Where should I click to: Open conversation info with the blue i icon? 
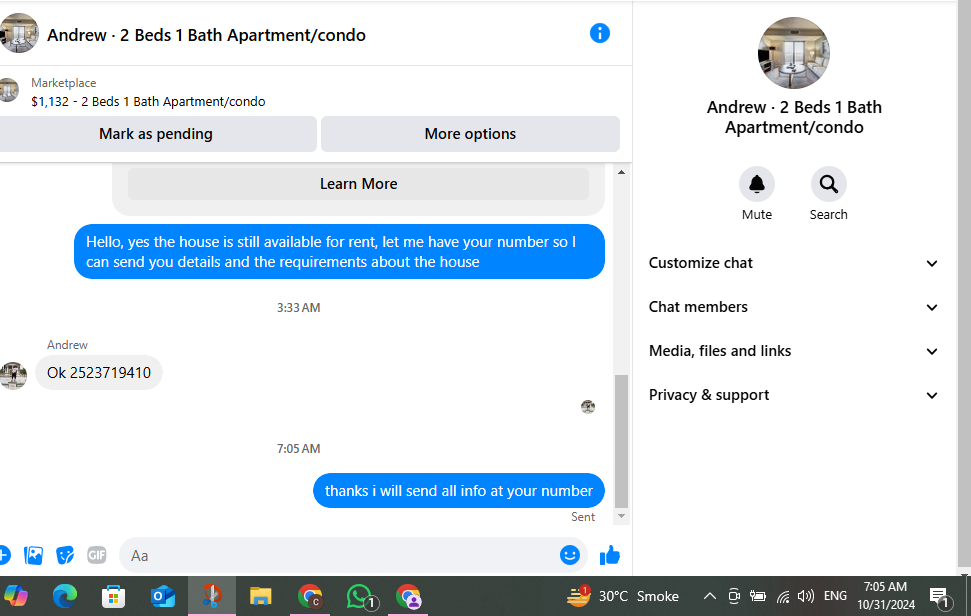pyautogui.click(x=599, y=33)
